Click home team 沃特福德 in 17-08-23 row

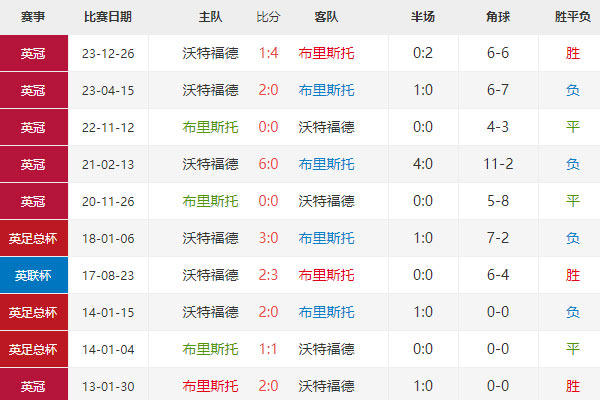point(210,275)
